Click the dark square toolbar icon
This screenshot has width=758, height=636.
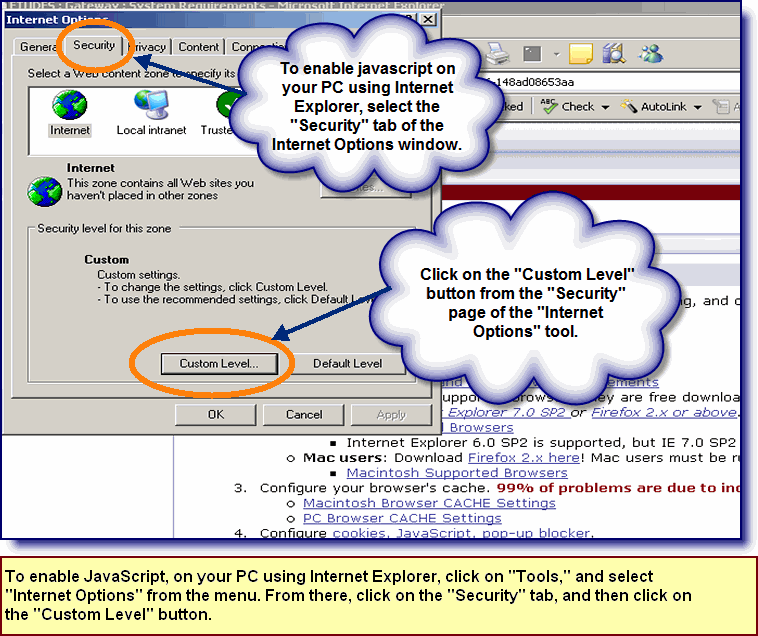point(532,54)
